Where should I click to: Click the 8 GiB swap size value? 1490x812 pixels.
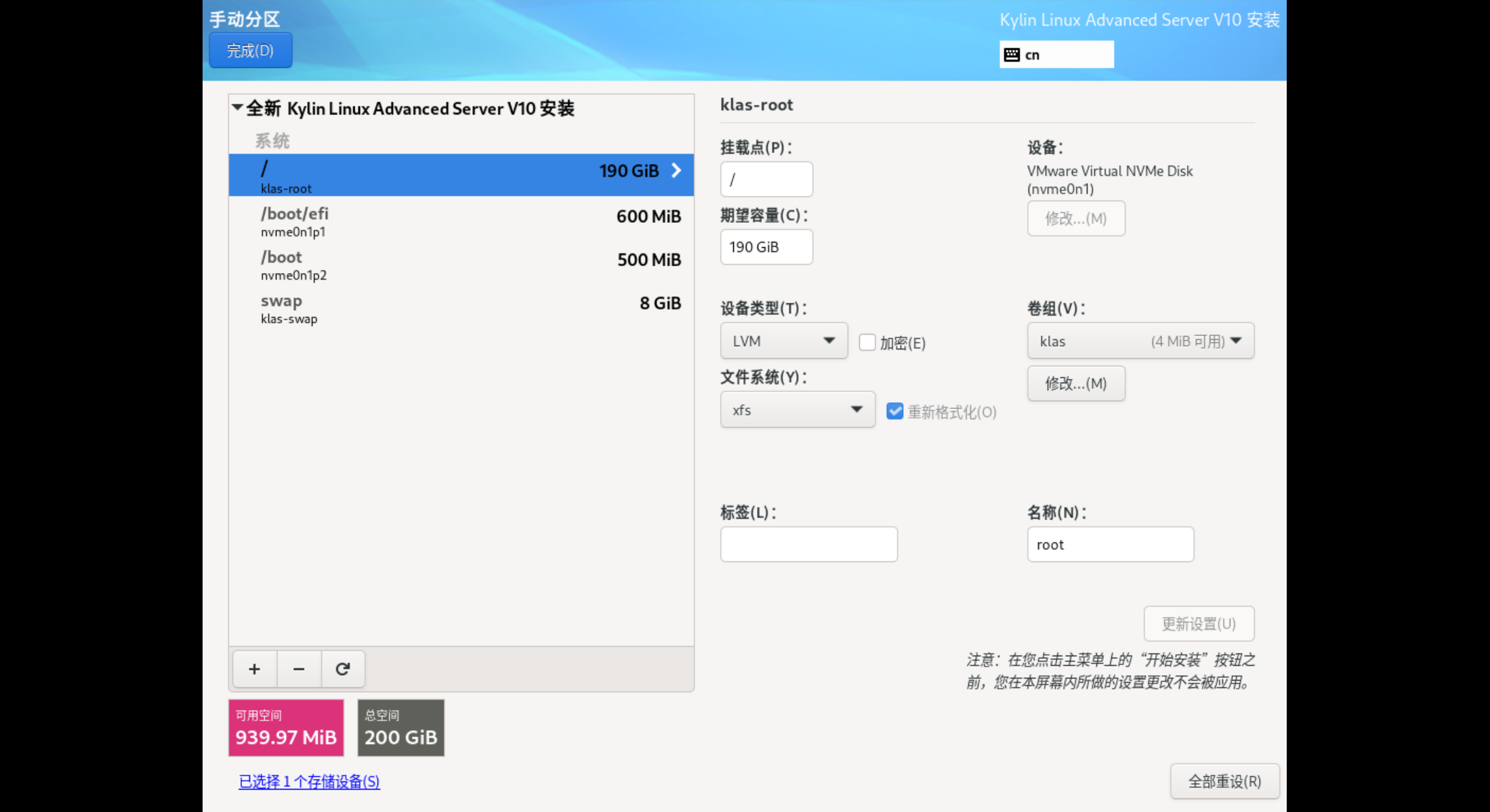pyautogui.click(x=660, y=303)
